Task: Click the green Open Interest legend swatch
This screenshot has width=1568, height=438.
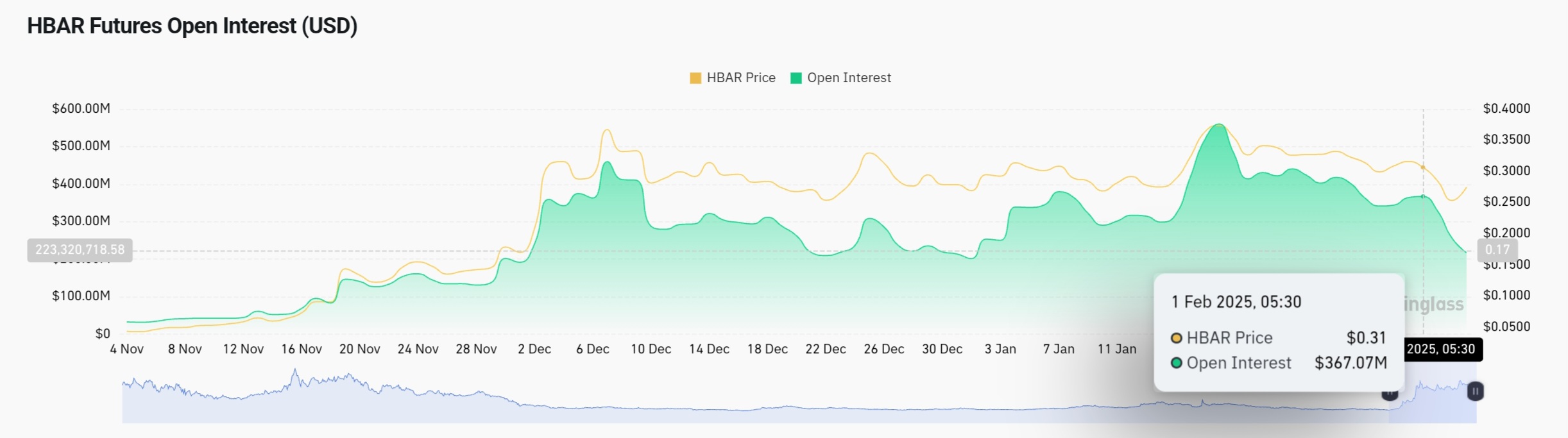Action: pos(796,78)
